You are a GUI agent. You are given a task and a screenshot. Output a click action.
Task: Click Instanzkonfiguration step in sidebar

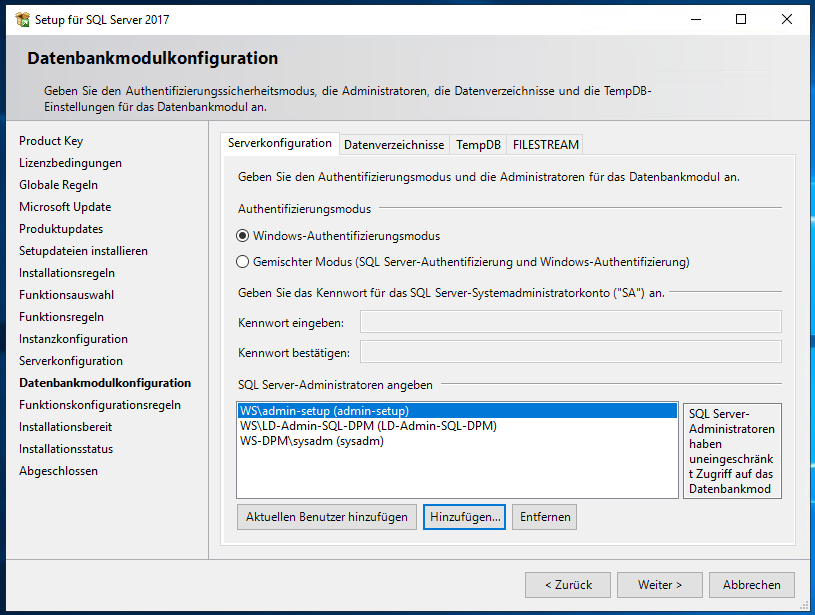[x=73, y=339]
